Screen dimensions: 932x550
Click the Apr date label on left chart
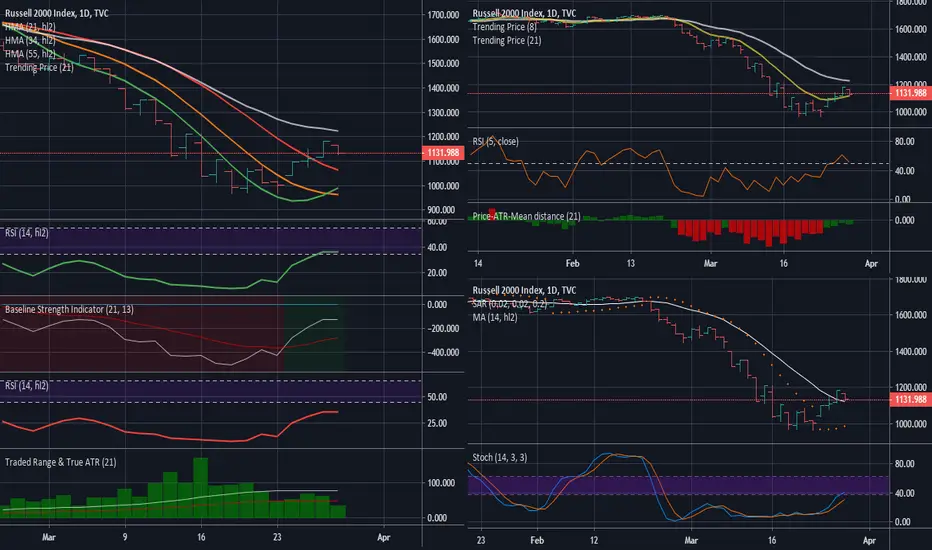tap(384, 538)
